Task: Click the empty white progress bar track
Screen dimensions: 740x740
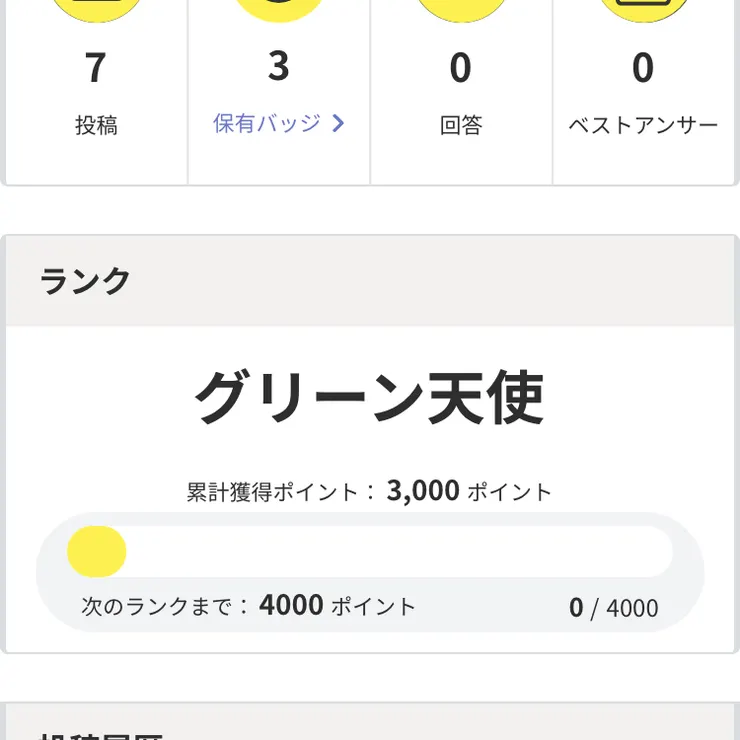Action: (x=400, y=552)
